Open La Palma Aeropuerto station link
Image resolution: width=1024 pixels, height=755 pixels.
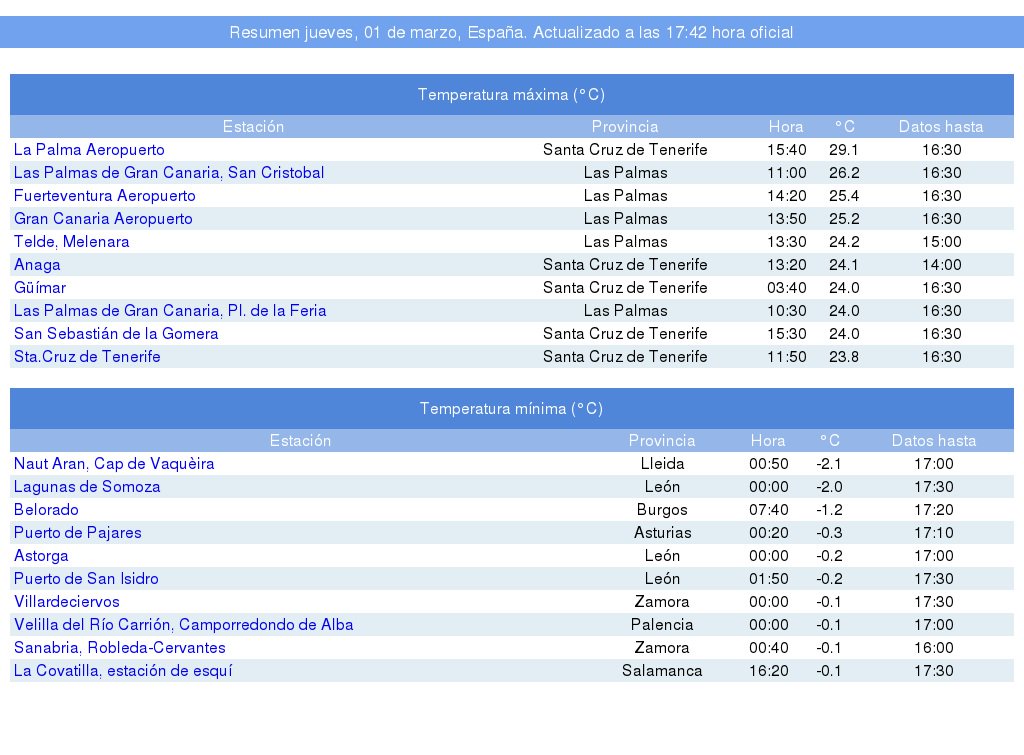coord(89,150)
